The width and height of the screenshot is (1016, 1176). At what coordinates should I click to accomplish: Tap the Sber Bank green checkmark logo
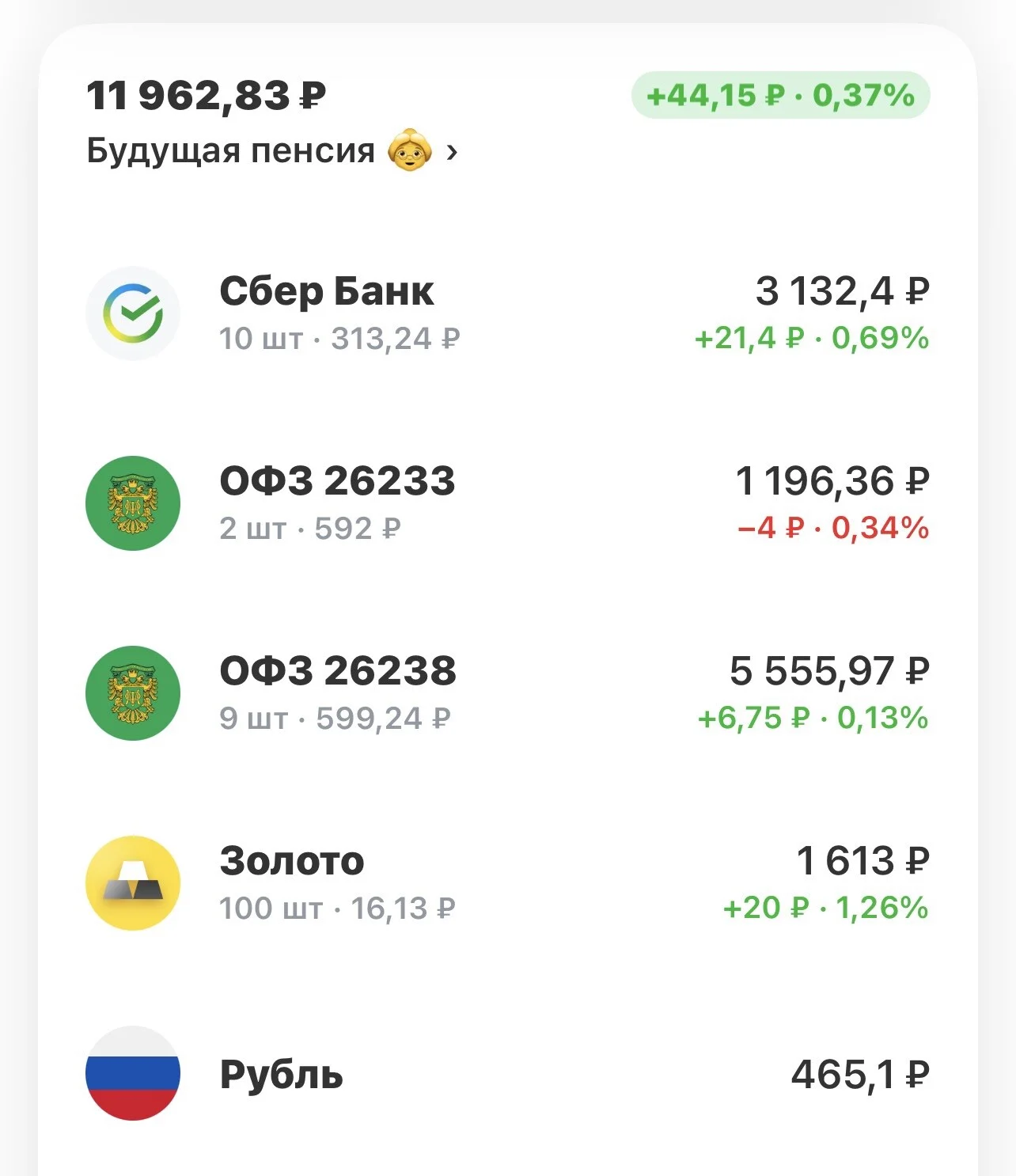coord(133,313)
